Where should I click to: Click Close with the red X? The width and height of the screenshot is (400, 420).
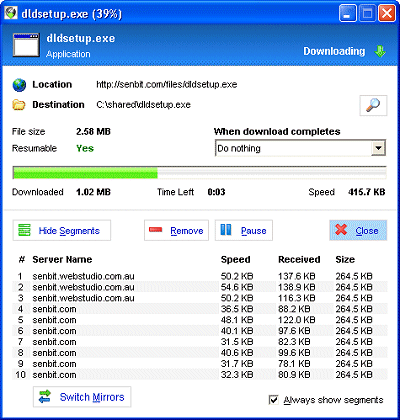tap(358, 230)
